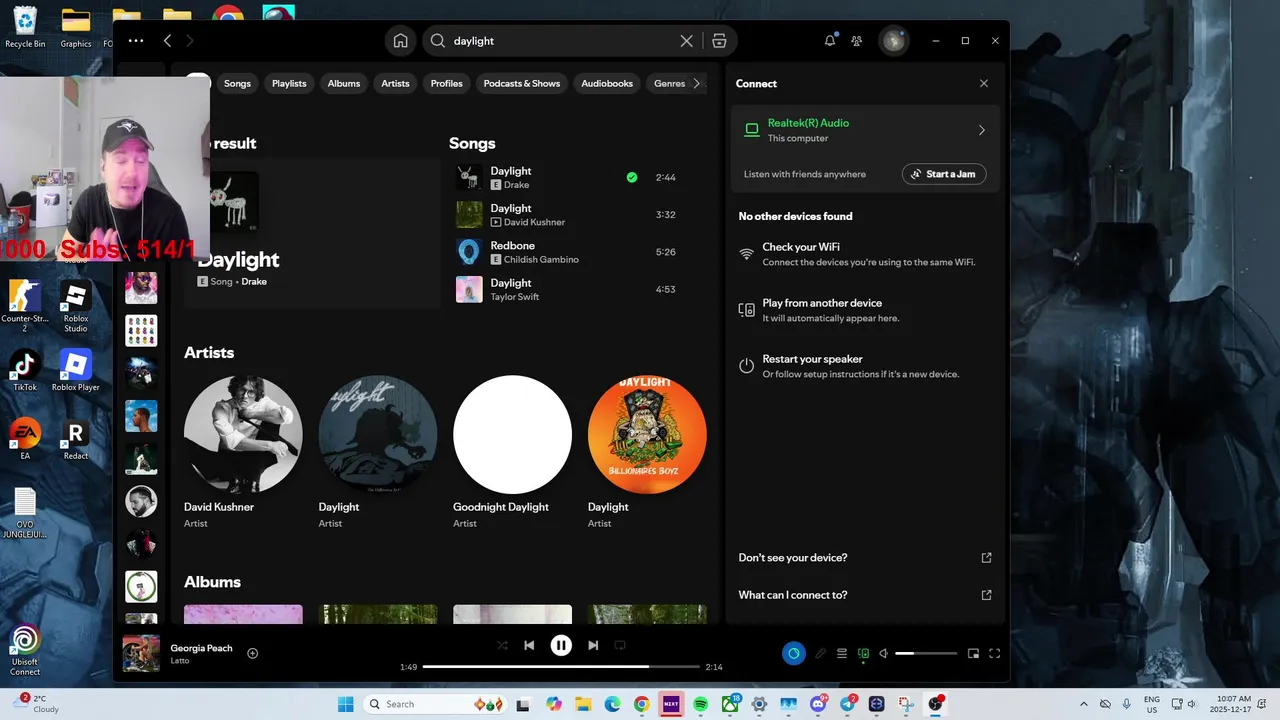Play Daylight by Taylor Swift
The image size is (1280, 720).
pyautogui.click(x=469, y=289)
